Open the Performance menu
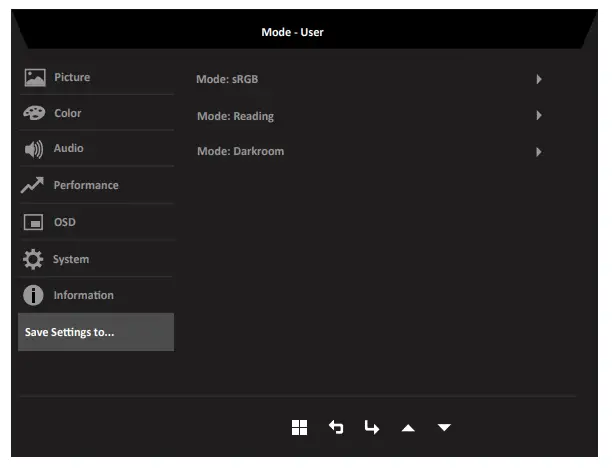 [x=96, y=185]
